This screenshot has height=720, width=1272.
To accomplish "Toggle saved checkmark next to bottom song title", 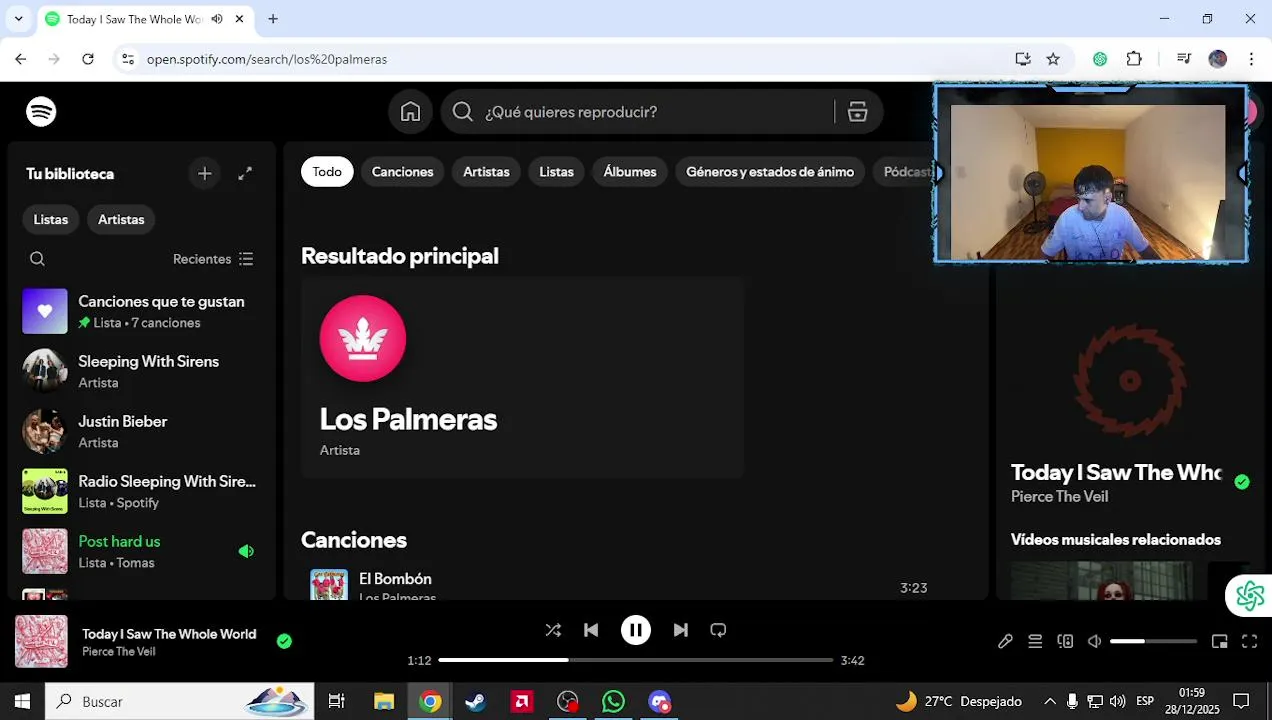I will [x=284, y=641].
